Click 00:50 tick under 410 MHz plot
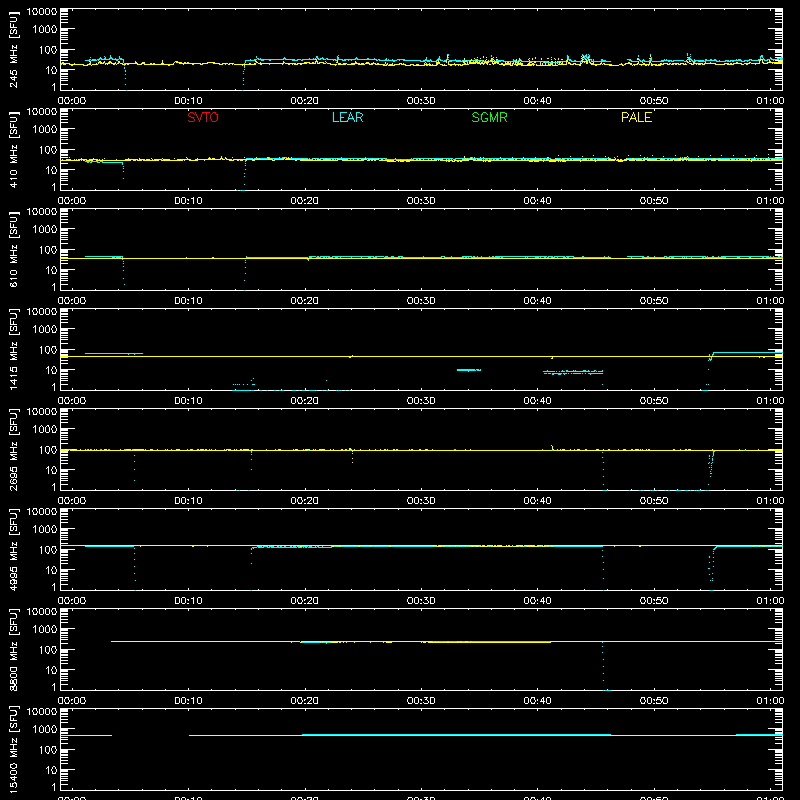 (654, 201)
